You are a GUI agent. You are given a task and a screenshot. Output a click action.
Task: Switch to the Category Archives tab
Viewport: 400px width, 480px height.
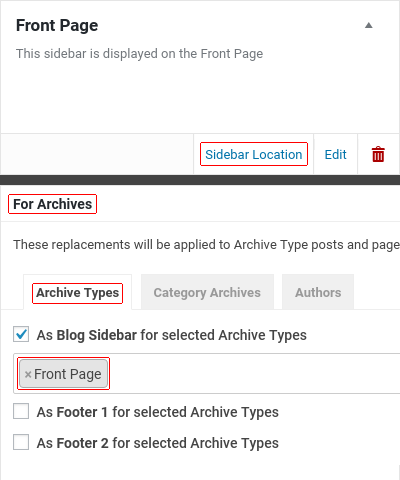click(207, 292)
